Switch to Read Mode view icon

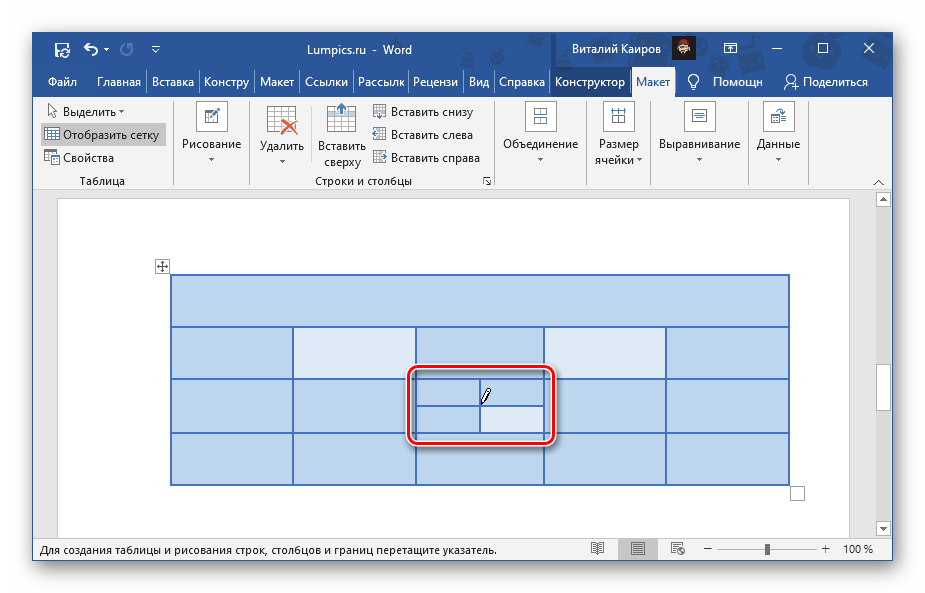(597, 549)
